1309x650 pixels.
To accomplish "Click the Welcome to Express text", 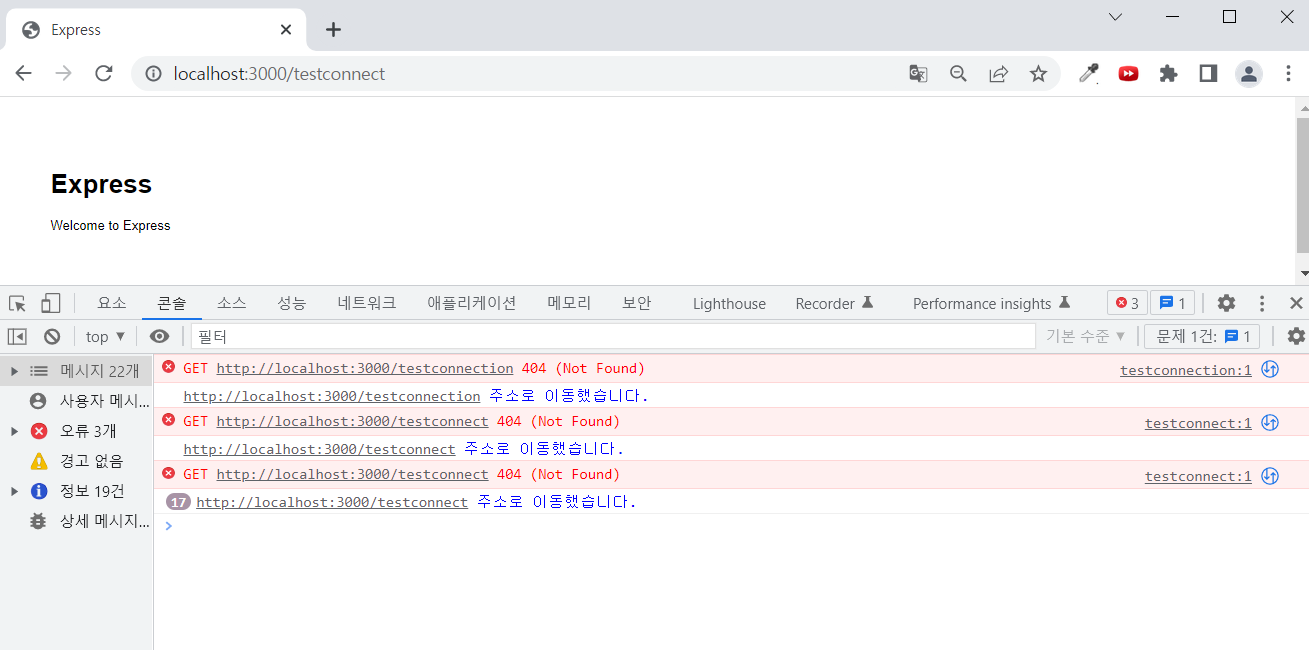I will pos(110,226).
